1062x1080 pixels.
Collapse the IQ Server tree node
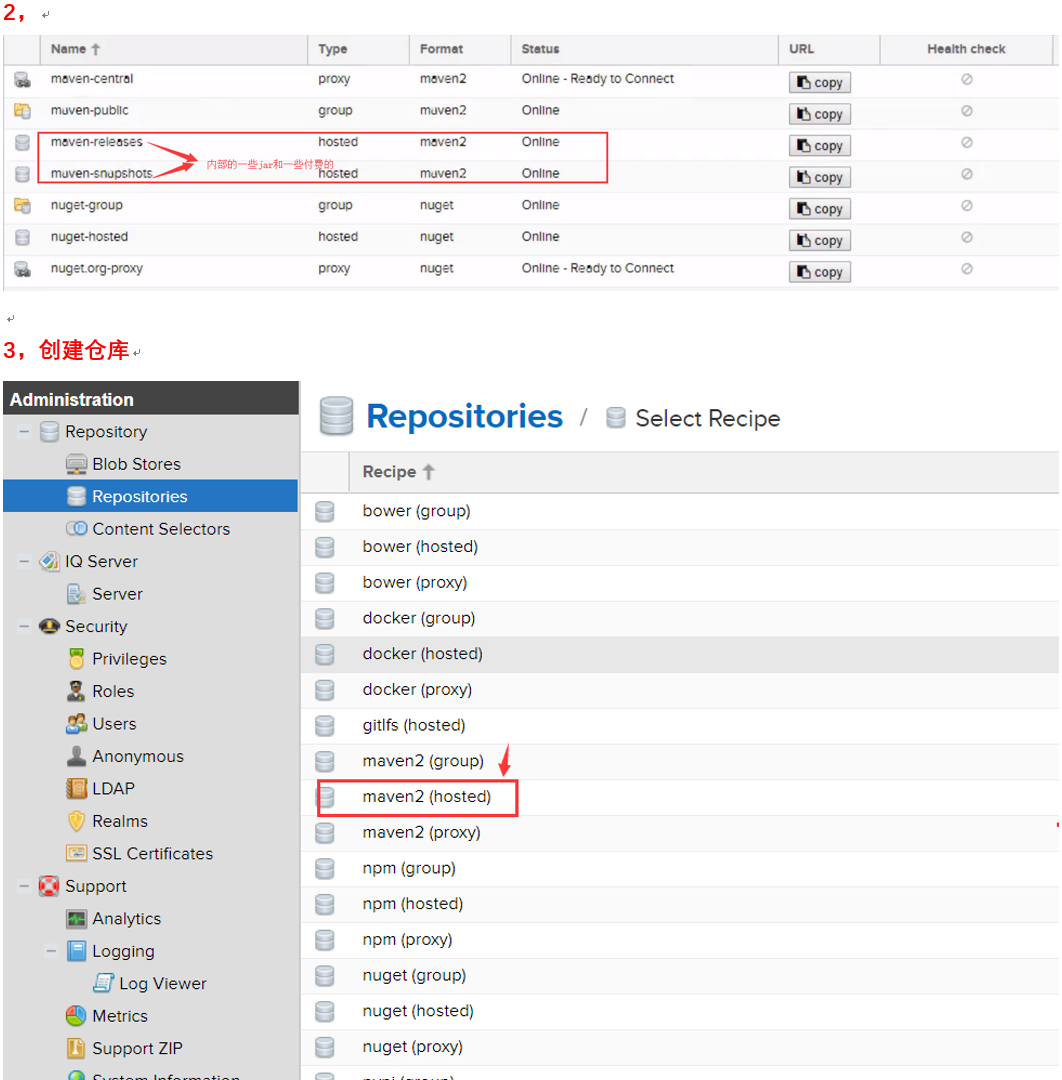click(24, 561)
